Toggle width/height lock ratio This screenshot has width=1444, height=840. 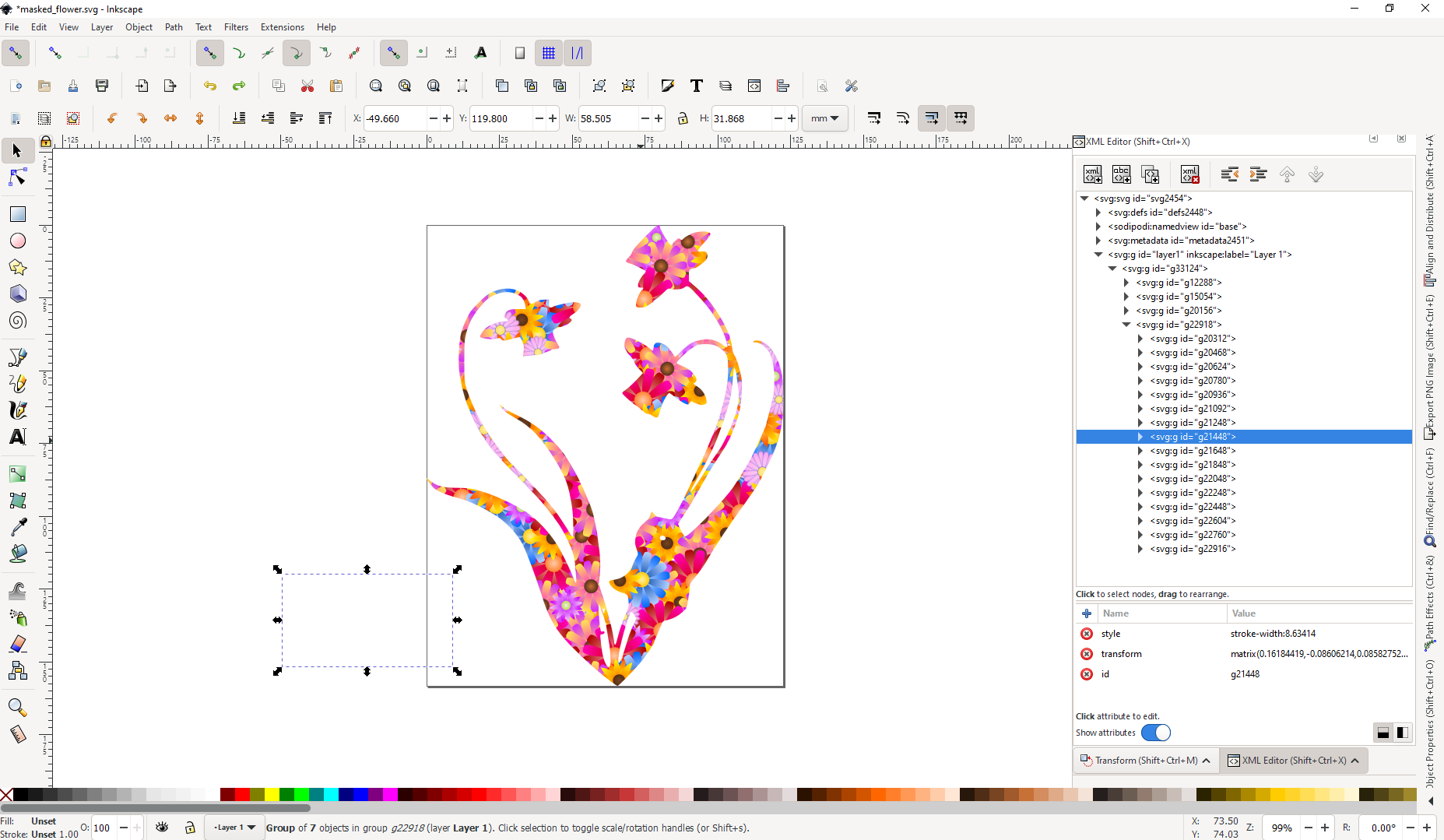tap(683, 118)
